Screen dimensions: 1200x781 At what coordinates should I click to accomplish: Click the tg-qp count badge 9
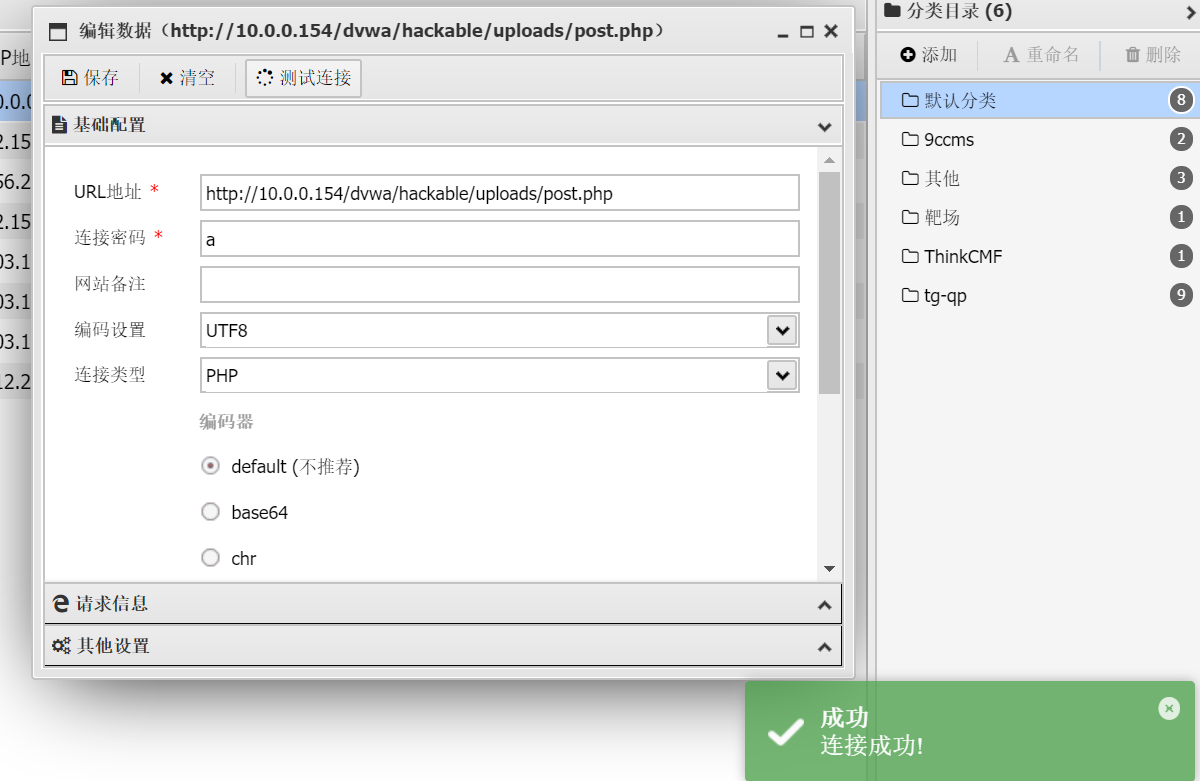(x=1181, y=295)
